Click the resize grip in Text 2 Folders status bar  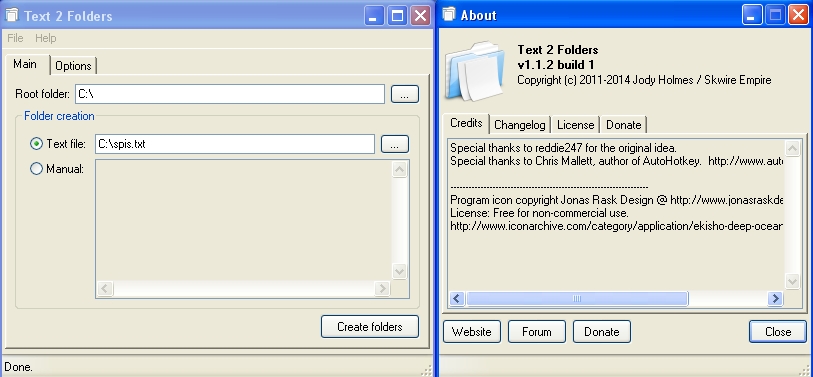pyautogui.click(x=426, y=370)
